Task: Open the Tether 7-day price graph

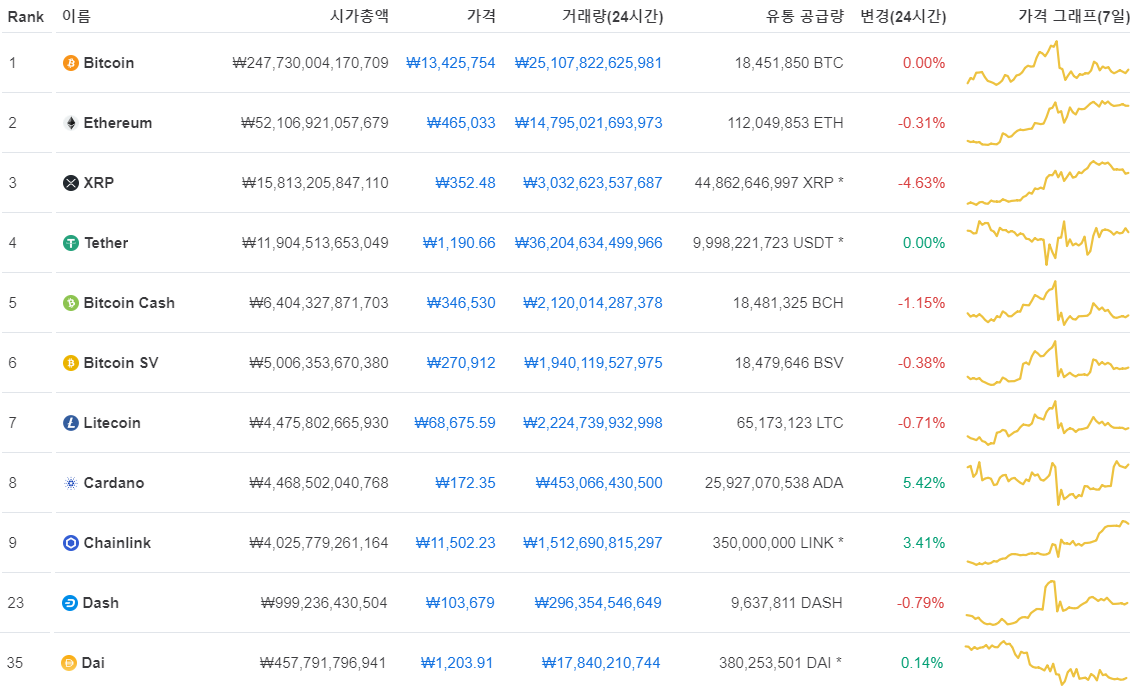Action: [1048, 243]
